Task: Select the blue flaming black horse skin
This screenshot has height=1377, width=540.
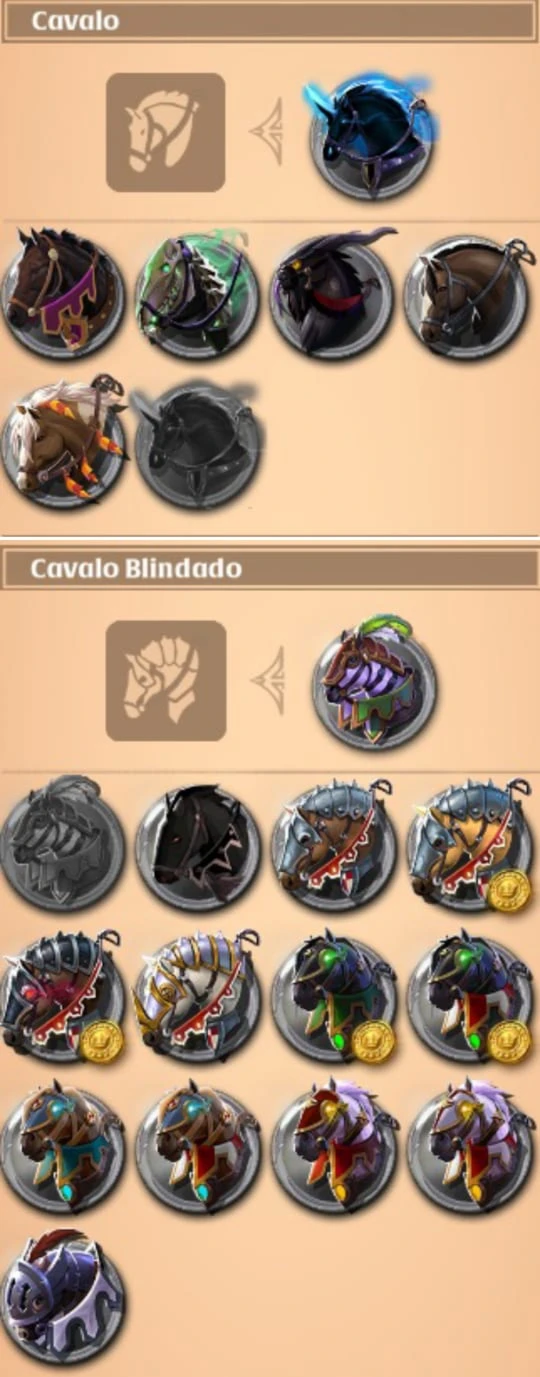Action: click(373, 132)
